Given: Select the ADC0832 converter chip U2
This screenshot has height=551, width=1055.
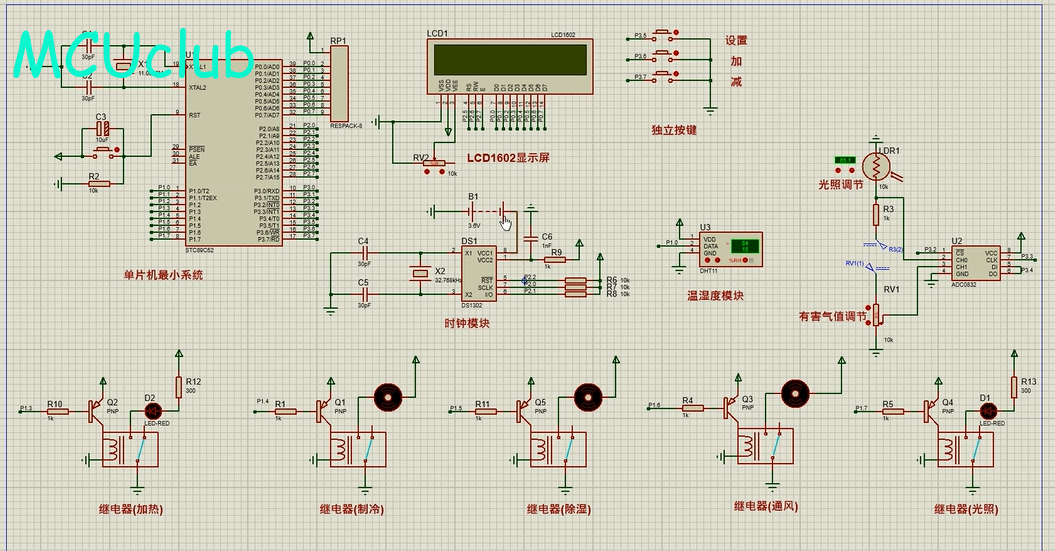Looking at the screenshot, I should 975,263.
